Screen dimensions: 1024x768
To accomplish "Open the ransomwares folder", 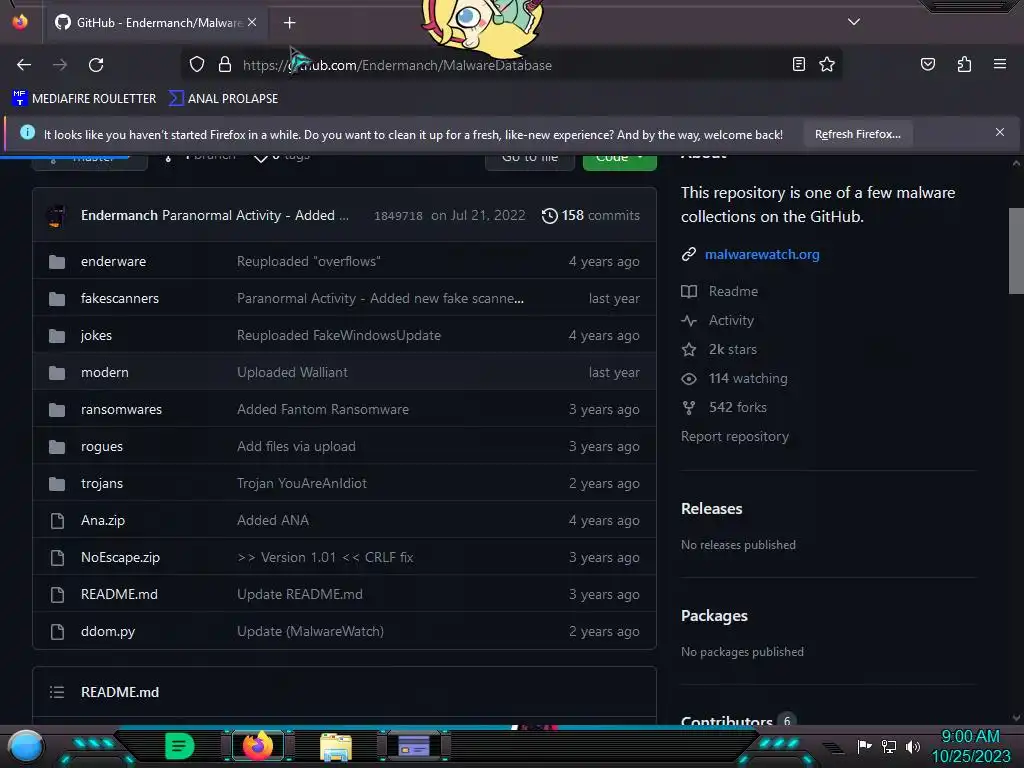I will [x=121, y=409].
